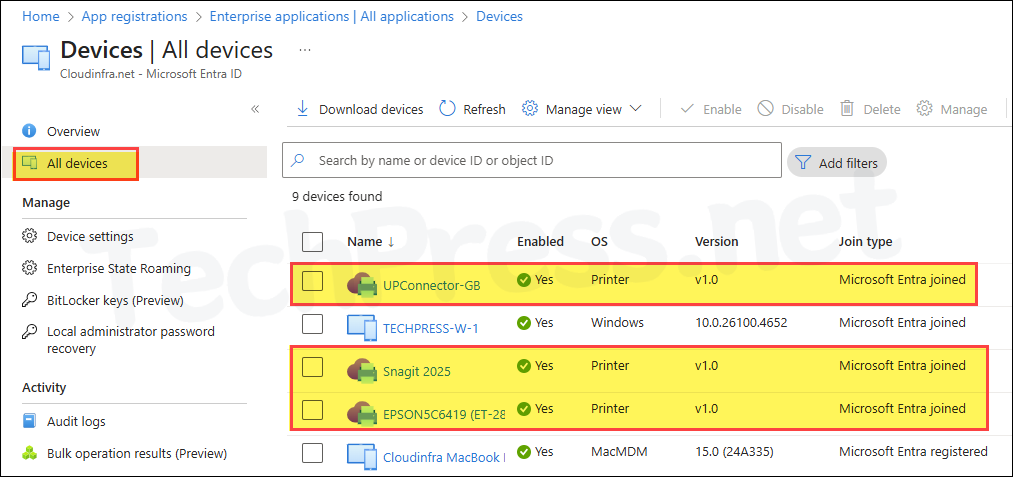
Task: Click the Join type column header
Action: pyautogui.click(x=865, y=242)
